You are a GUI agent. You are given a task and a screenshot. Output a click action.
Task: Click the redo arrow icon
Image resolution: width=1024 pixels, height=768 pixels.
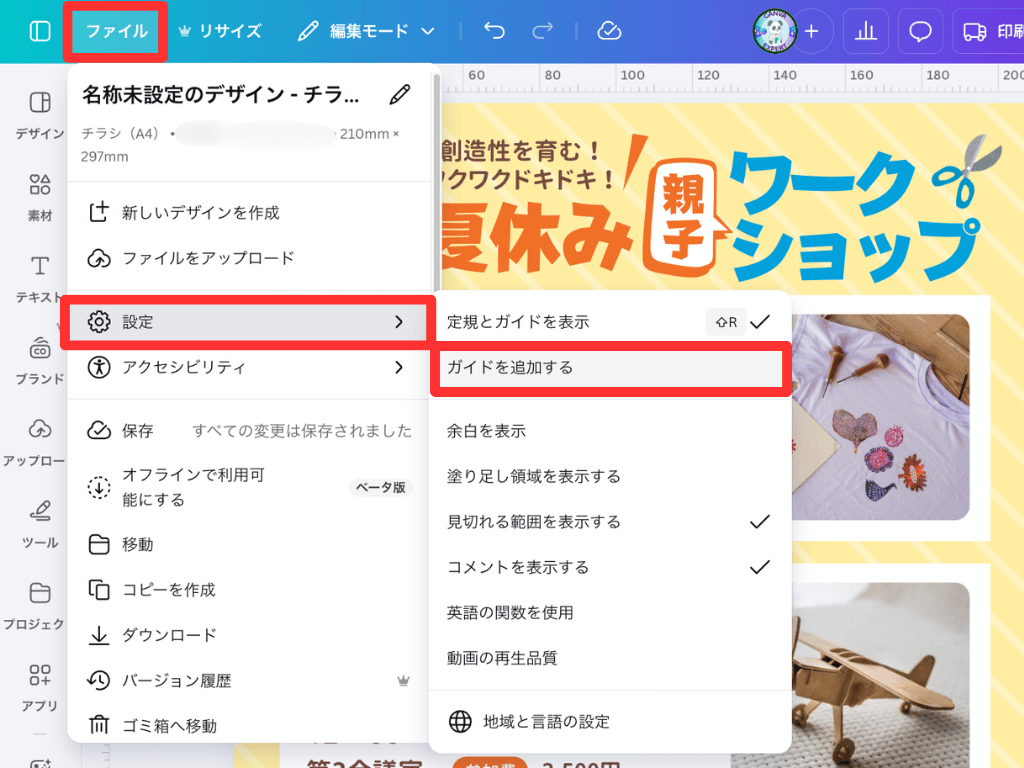tap(542, 31)
